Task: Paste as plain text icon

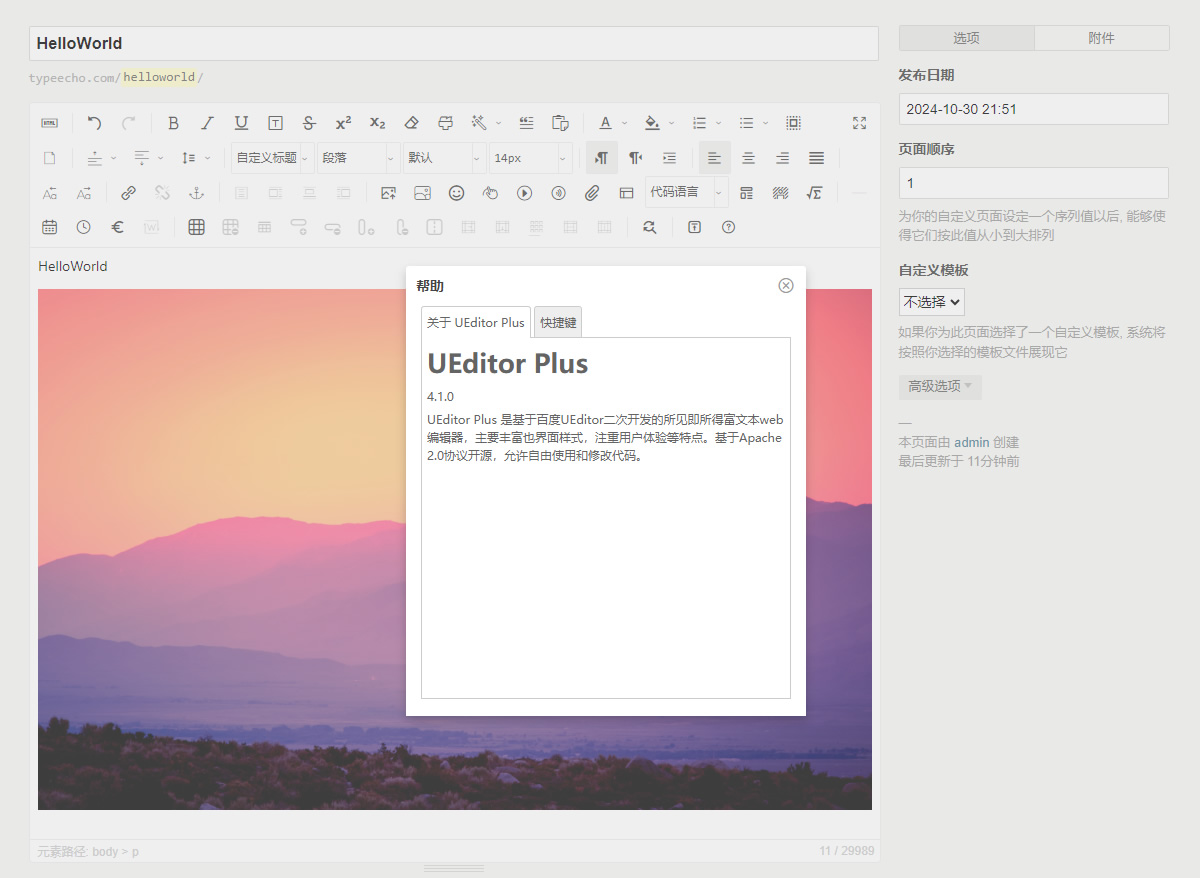Action: [560, 123]
